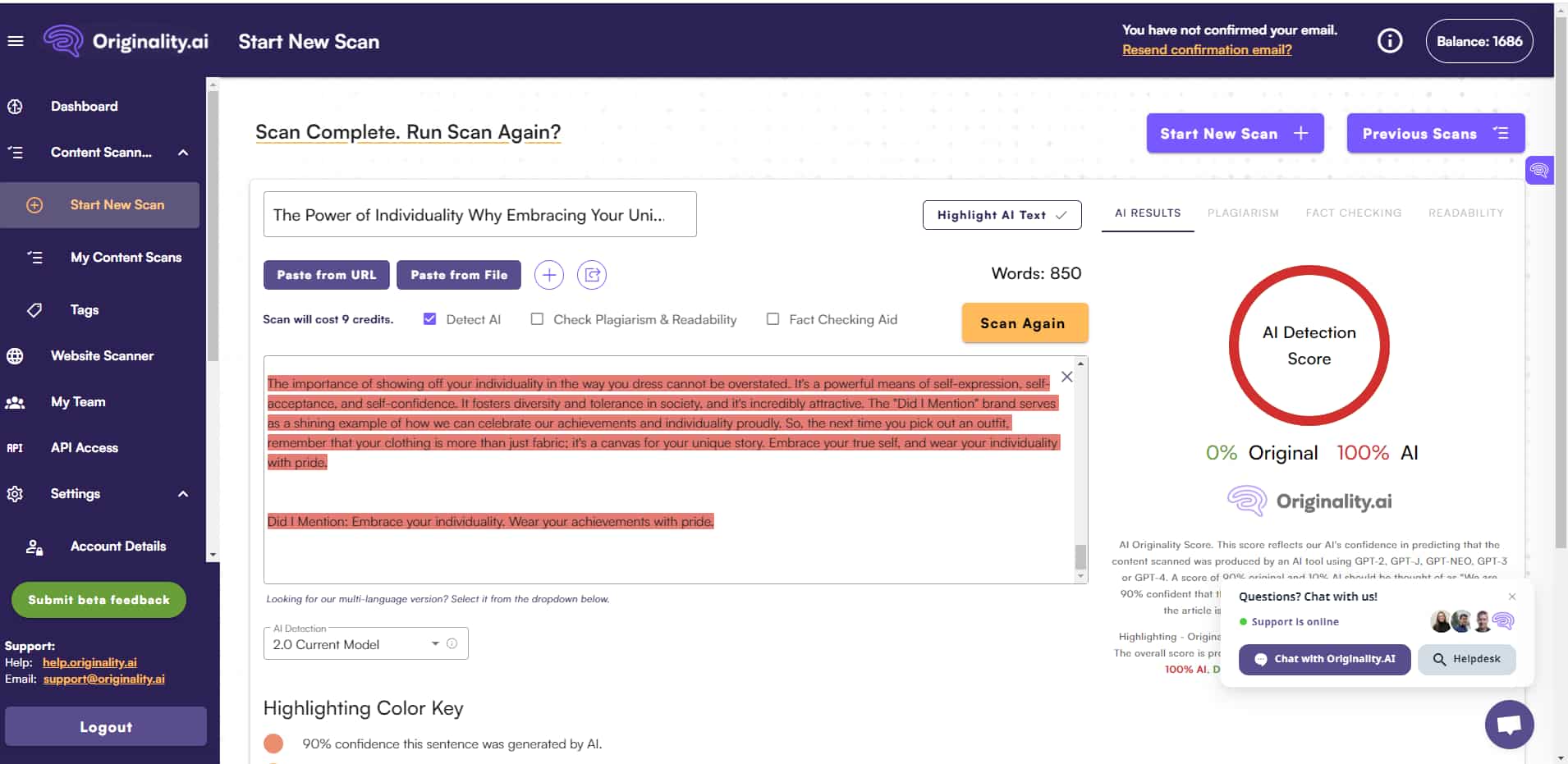
Task: Click the purple brain widget tab on right edge
Action: (1538, 171)
